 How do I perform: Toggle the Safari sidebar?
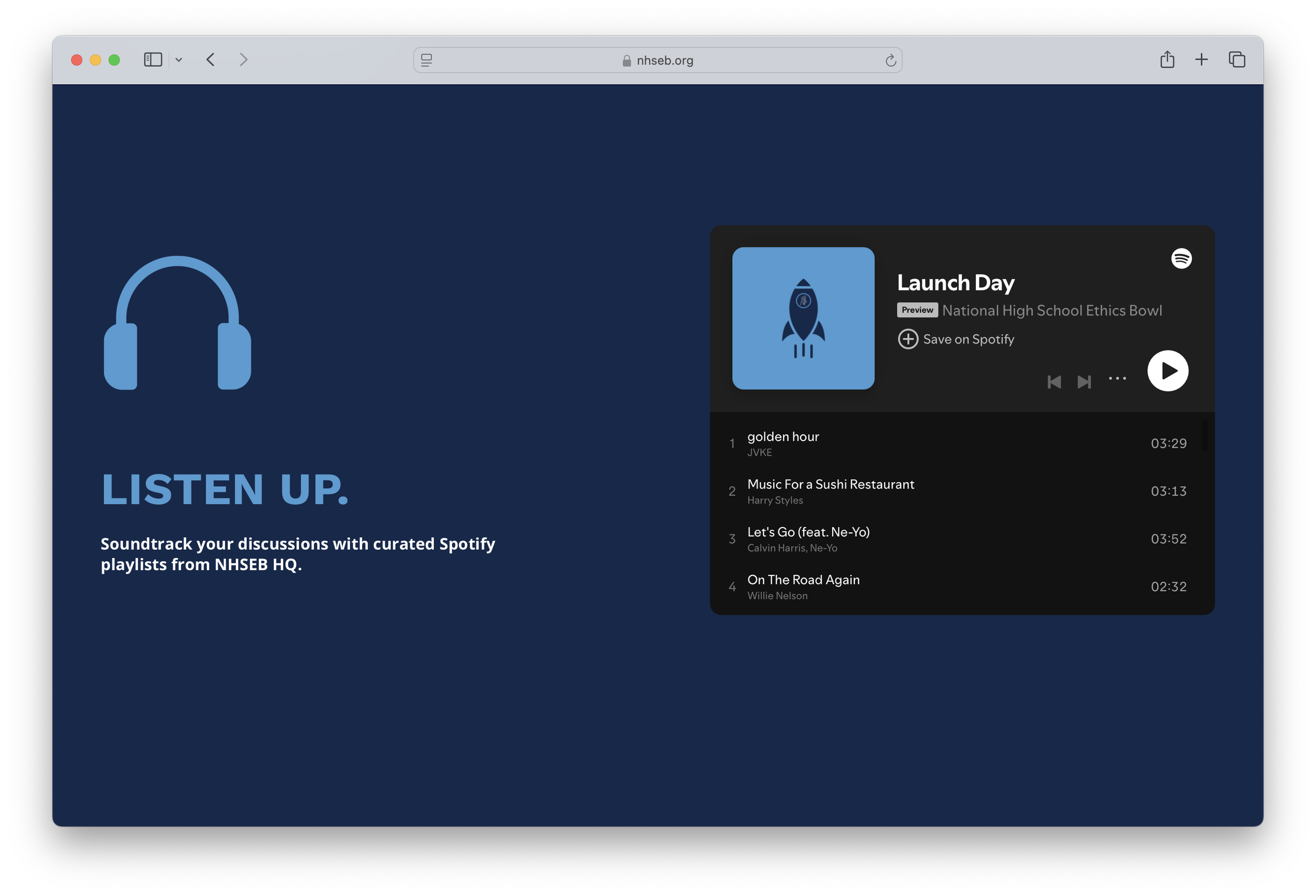(x=153, y=59)
